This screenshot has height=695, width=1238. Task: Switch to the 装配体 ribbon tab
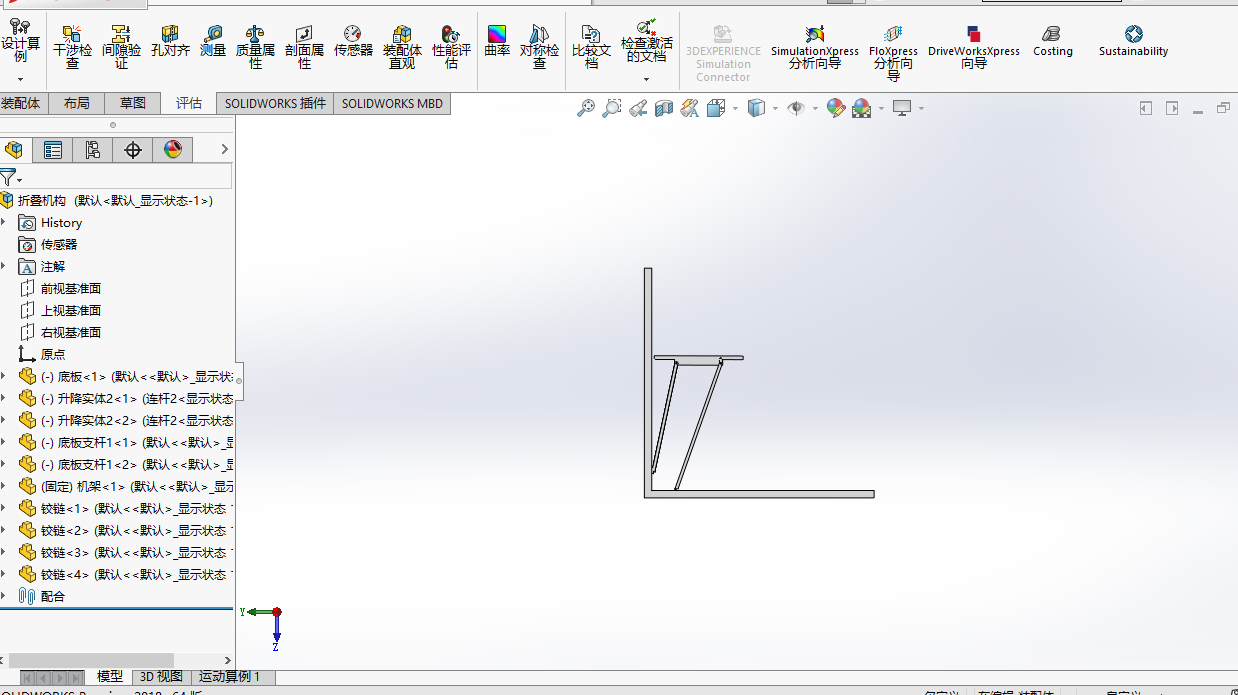(21, 103)
